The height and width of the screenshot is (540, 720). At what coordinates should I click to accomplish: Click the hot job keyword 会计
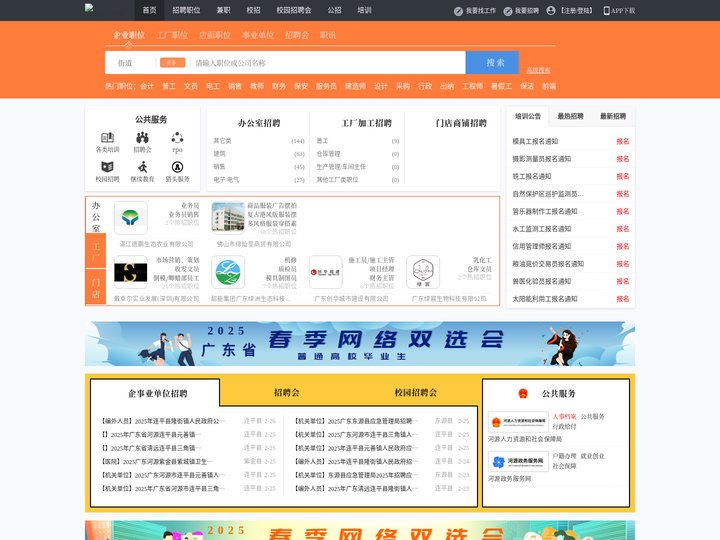(x=147, y=86)
